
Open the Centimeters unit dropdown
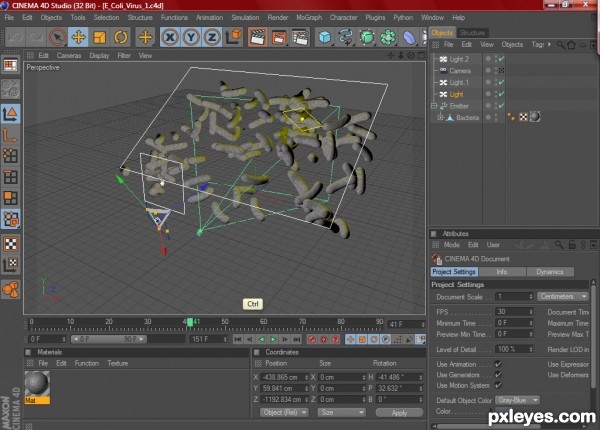[x=562, y=296]
